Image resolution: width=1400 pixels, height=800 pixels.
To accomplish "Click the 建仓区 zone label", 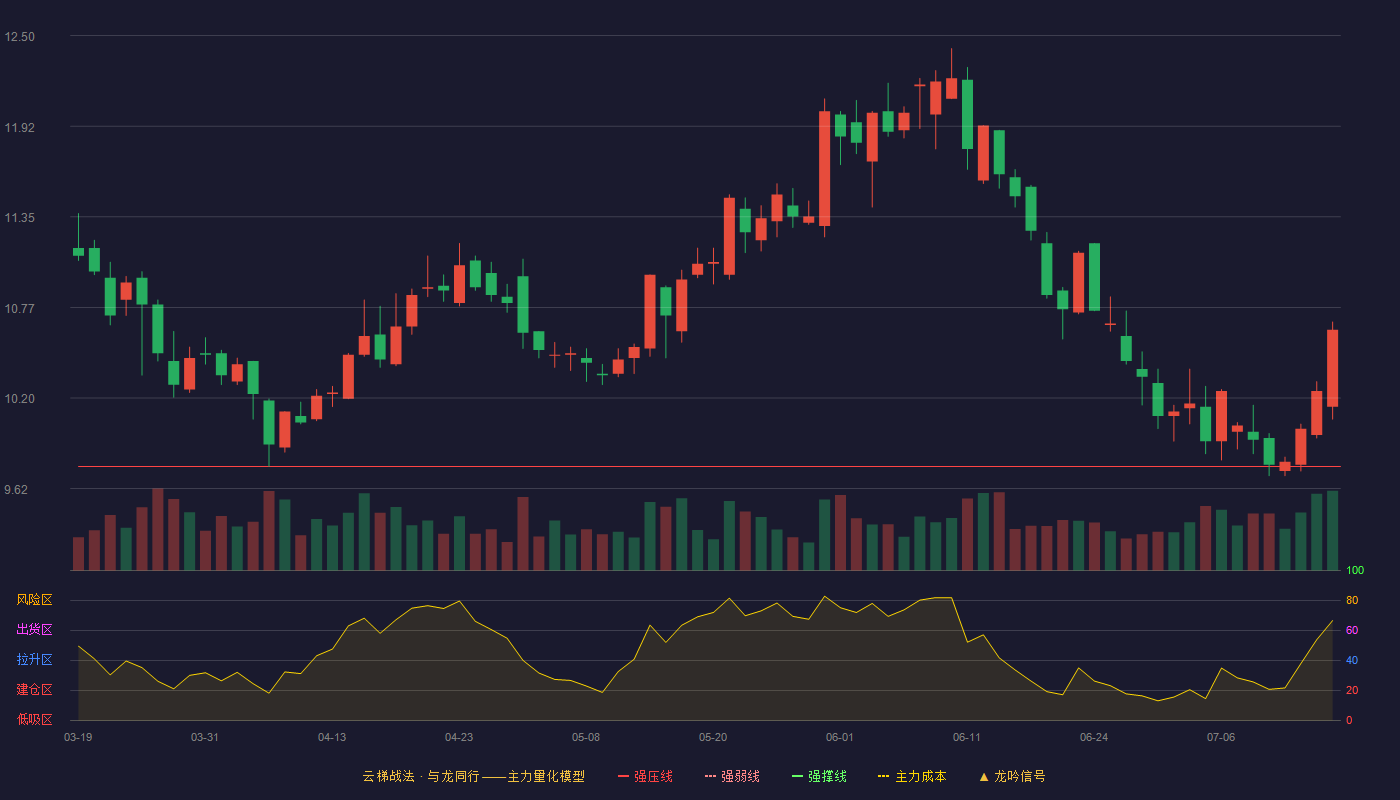I will point(34,690).
